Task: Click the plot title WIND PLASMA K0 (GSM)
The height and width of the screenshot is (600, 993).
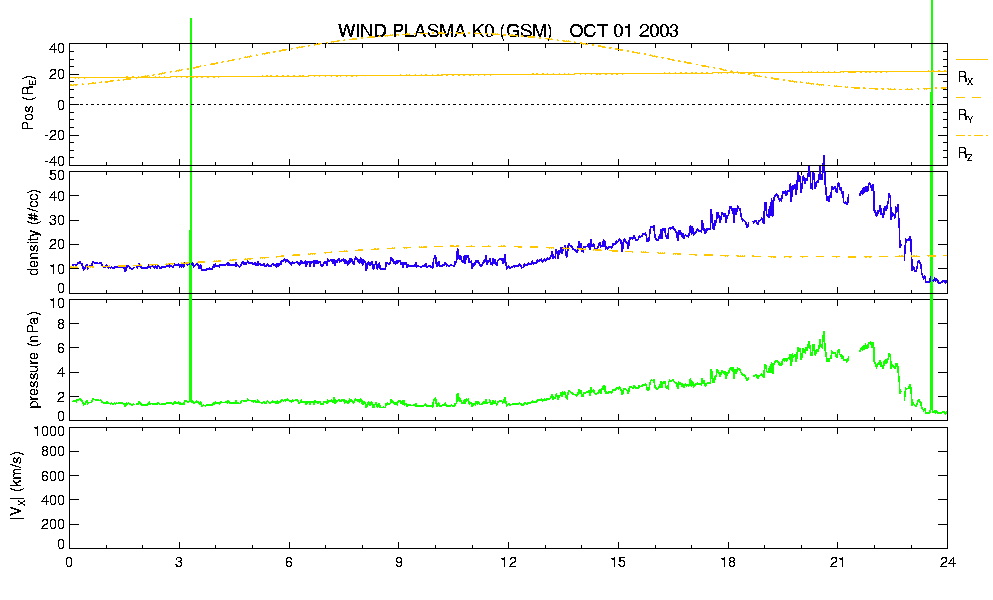Action: [445, 30]
